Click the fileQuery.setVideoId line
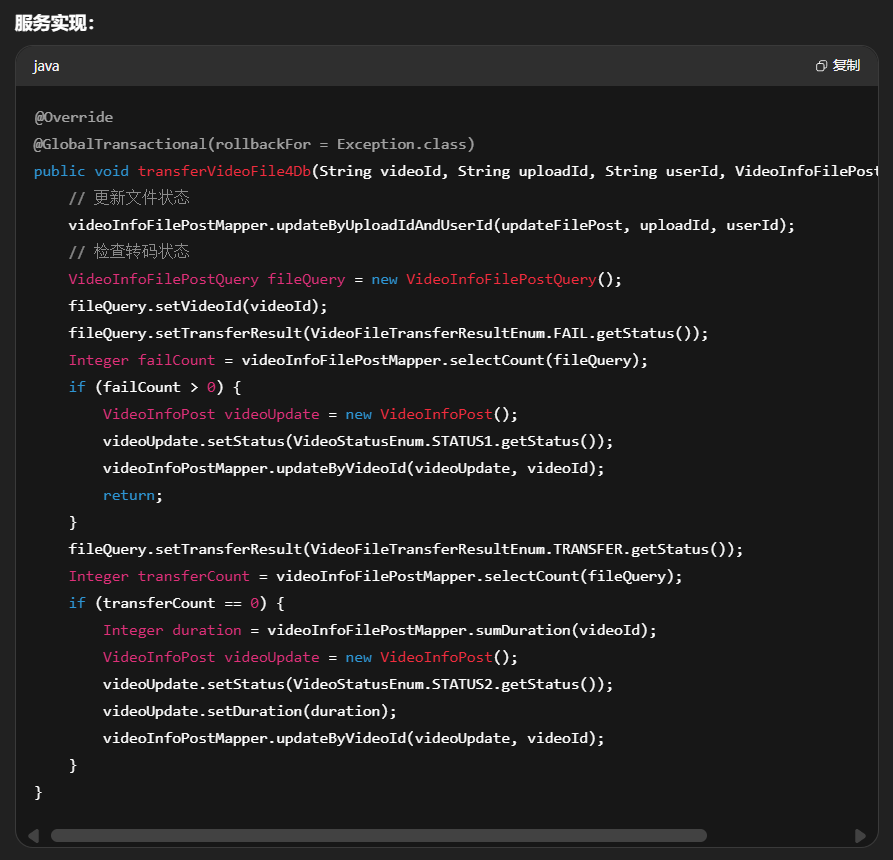 click(x=197, y=306)
